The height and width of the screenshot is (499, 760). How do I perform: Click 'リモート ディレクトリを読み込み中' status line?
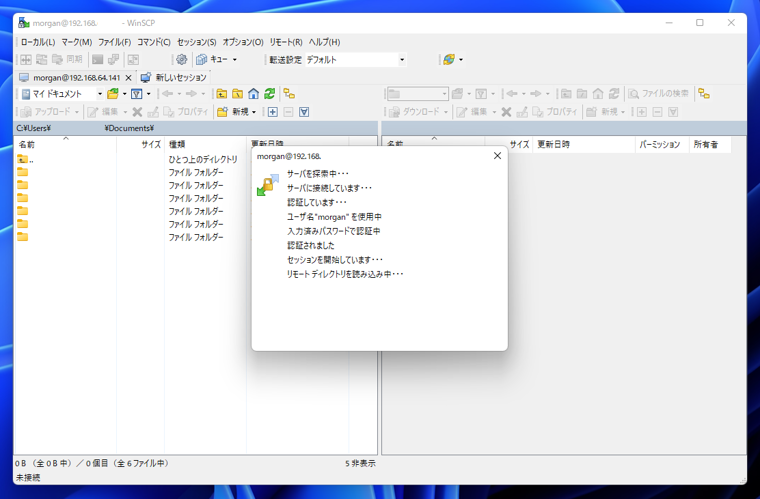click(345, 274)
